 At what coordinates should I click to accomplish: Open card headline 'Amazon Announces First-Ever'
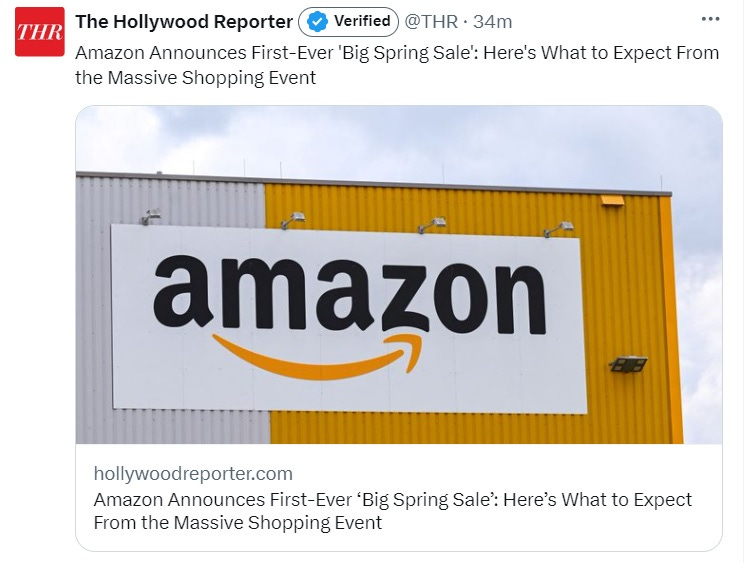tap(223, 500)
